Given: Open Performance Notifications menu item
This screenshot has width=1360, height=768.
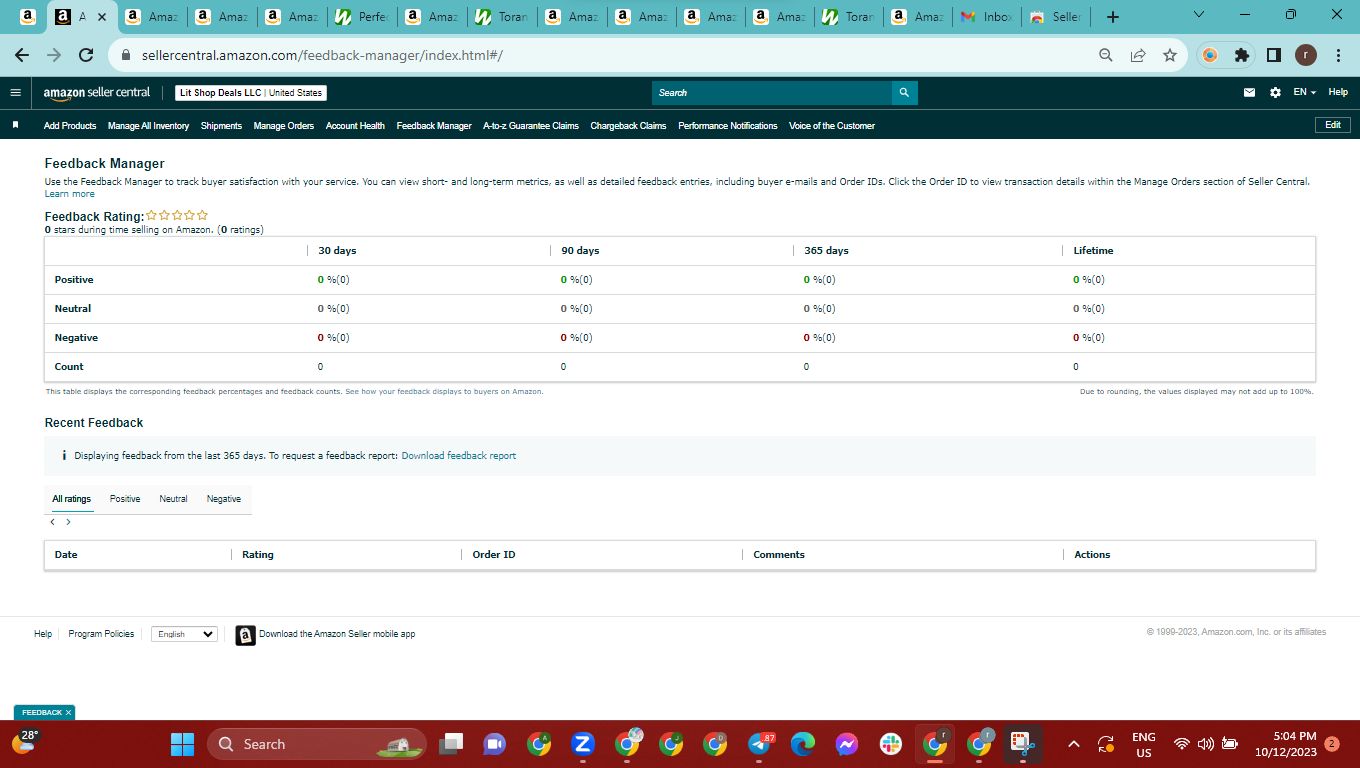Looking at the screenshot, I should coord(728,126).
